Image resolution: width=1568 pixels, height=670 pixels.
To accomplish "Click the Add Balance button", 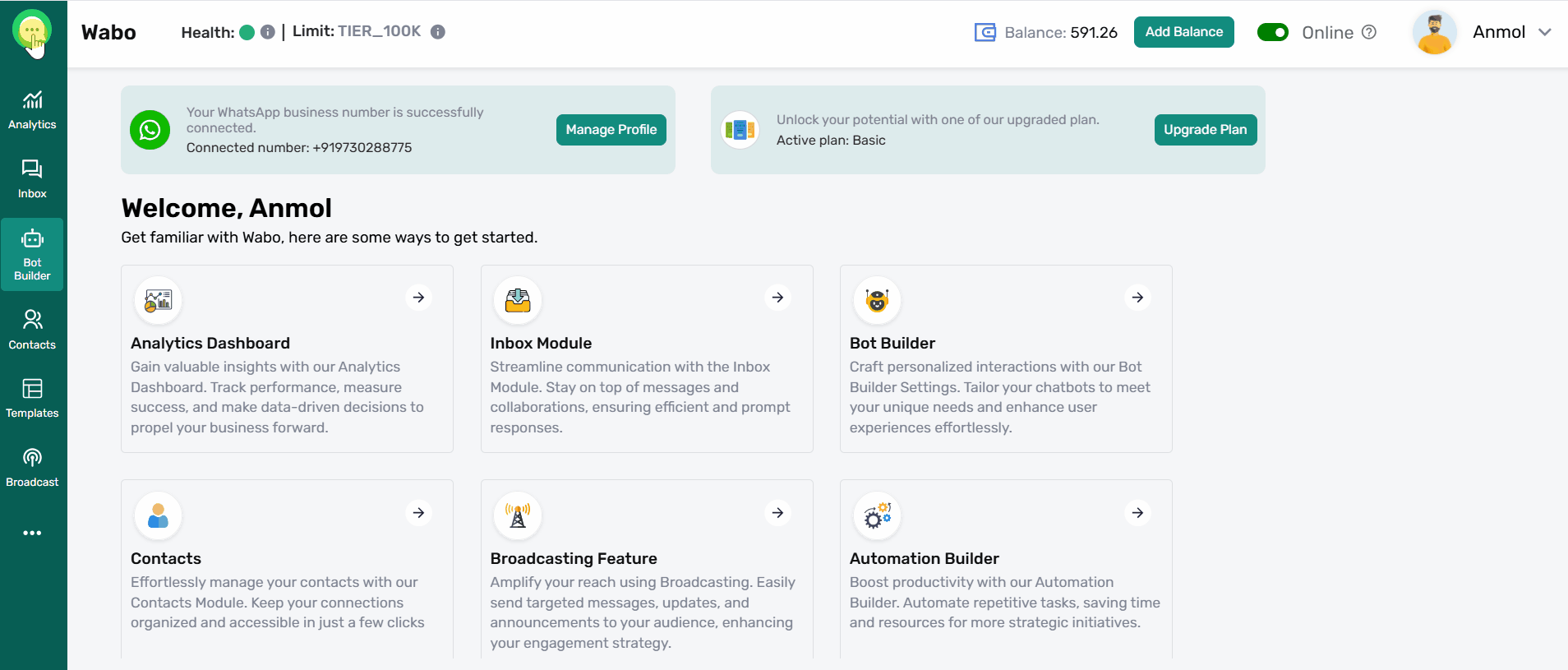I will (1183, 32).
